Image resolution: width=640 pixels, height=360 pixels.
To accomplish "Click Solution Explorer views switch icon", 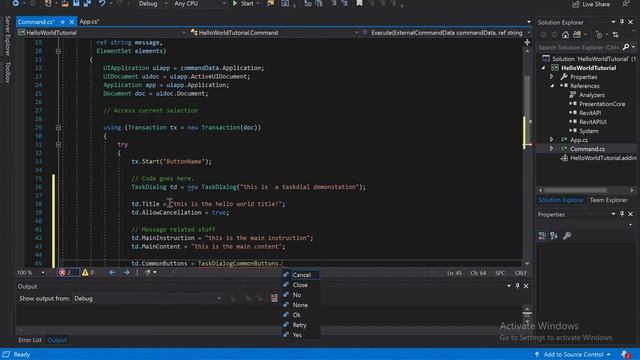I will 577,35.
